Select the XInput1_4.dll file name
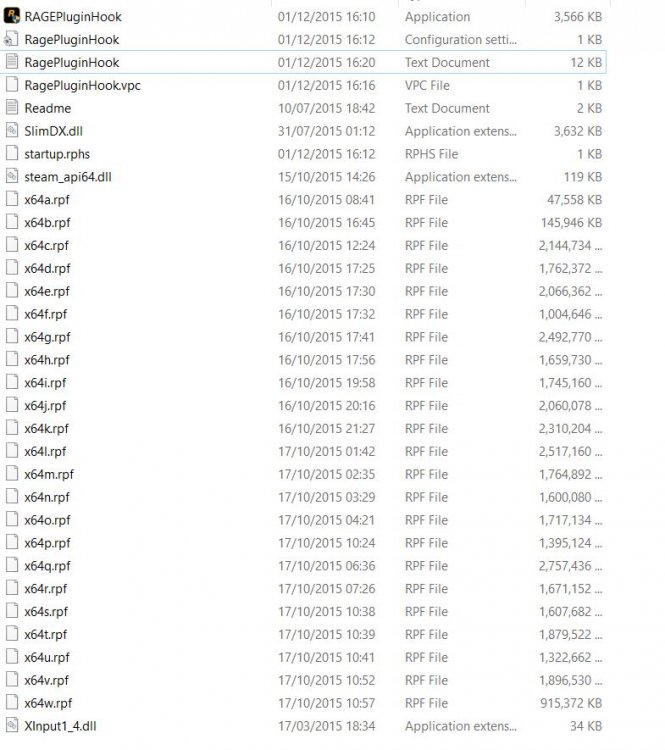This screenshot has height=750, width=665. point(60,726)
